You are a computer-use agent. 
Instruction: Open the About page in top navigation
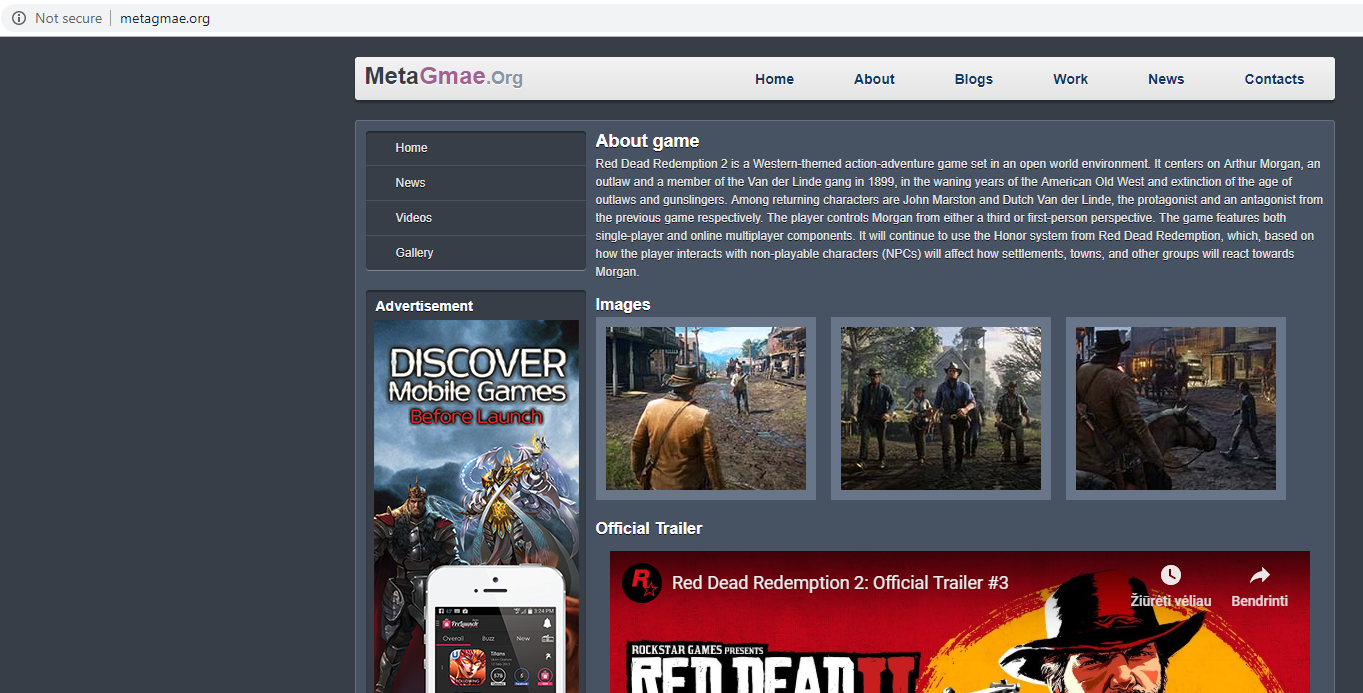point(874,79)
